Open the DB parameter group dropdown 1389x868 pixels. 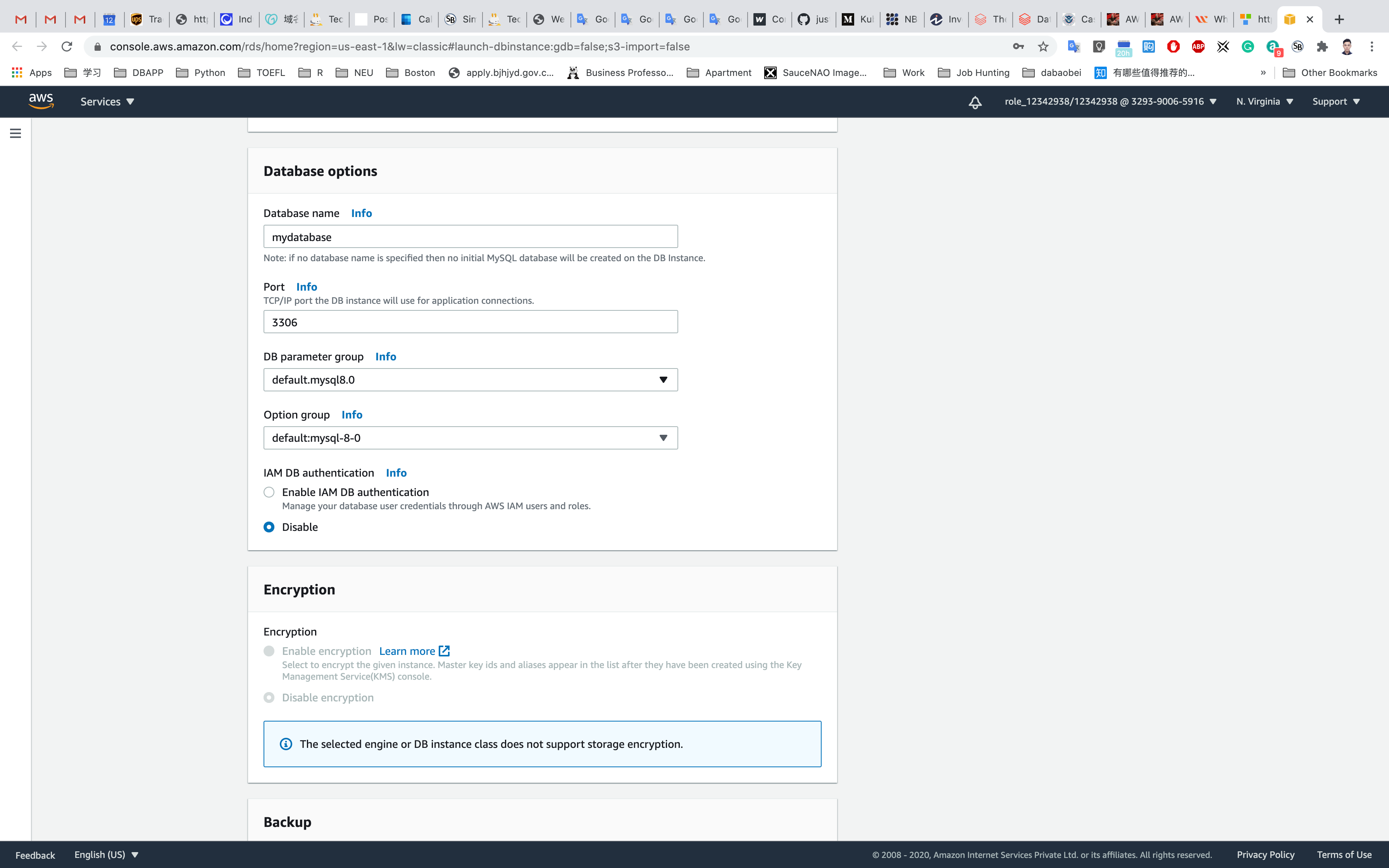click(x=470, y=379)
